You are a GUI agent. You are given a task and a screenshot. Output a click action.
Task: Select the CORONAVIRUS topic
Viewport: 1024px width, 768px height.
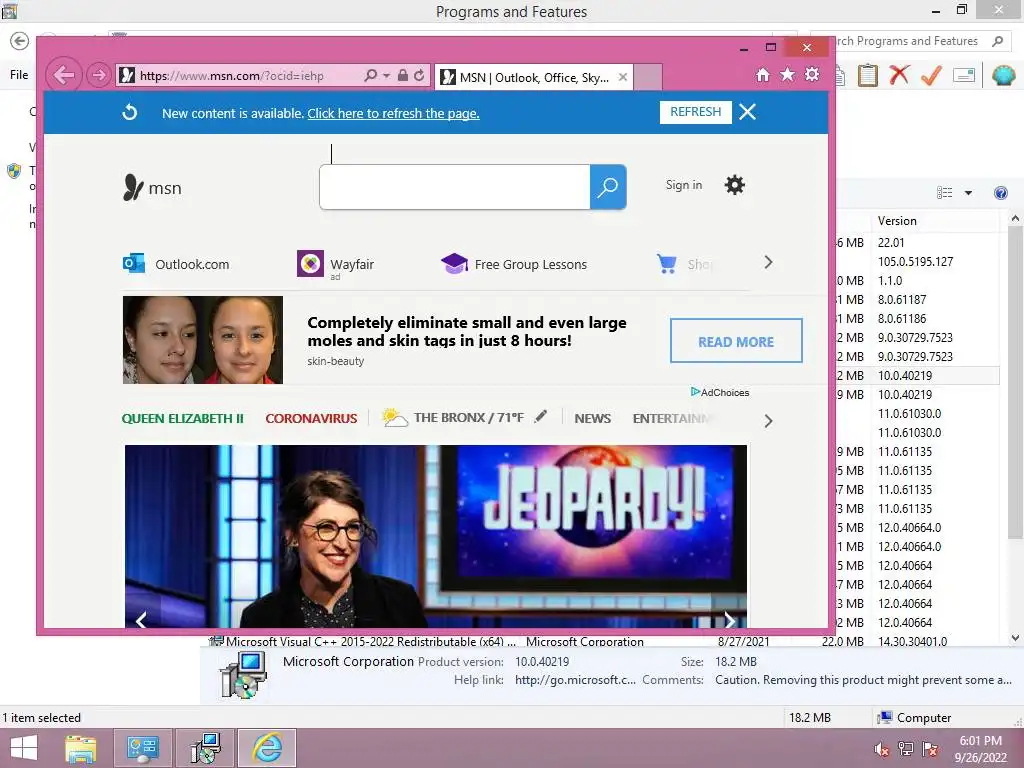pyautogui.click(x=312, y=419)
